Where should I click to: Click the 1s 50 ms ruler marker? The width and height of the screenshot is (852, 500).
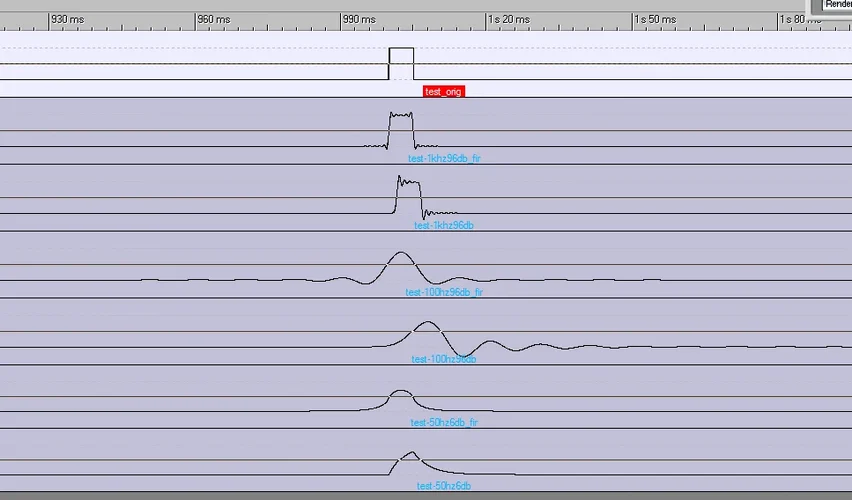655,20
